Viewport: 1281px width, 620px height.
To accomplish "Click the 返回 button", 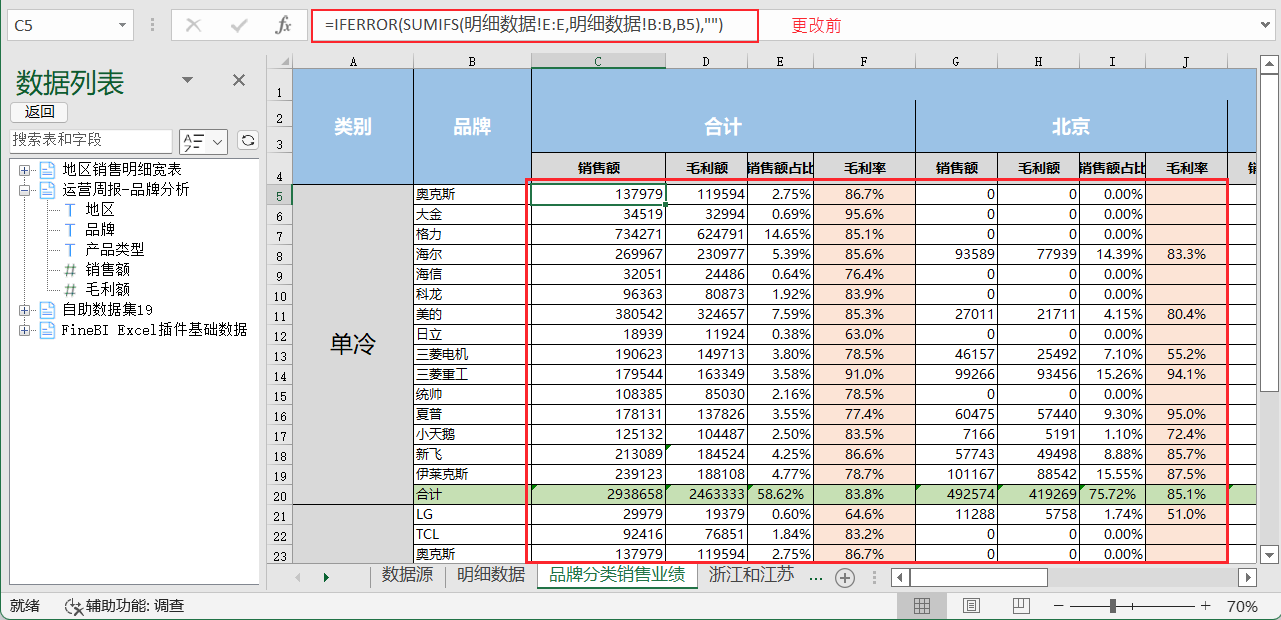I will click(x=39, y=112).
